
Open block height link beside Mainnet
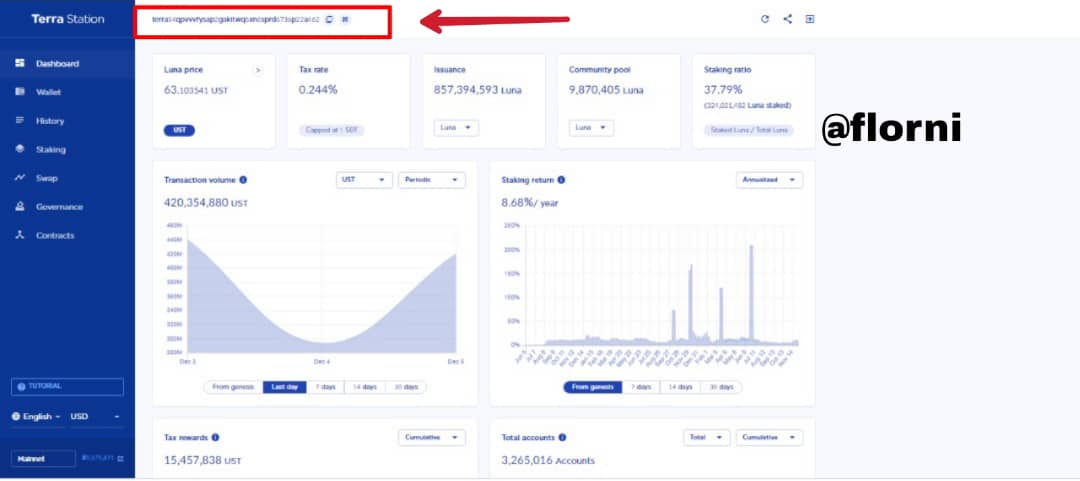click(102, 459)
